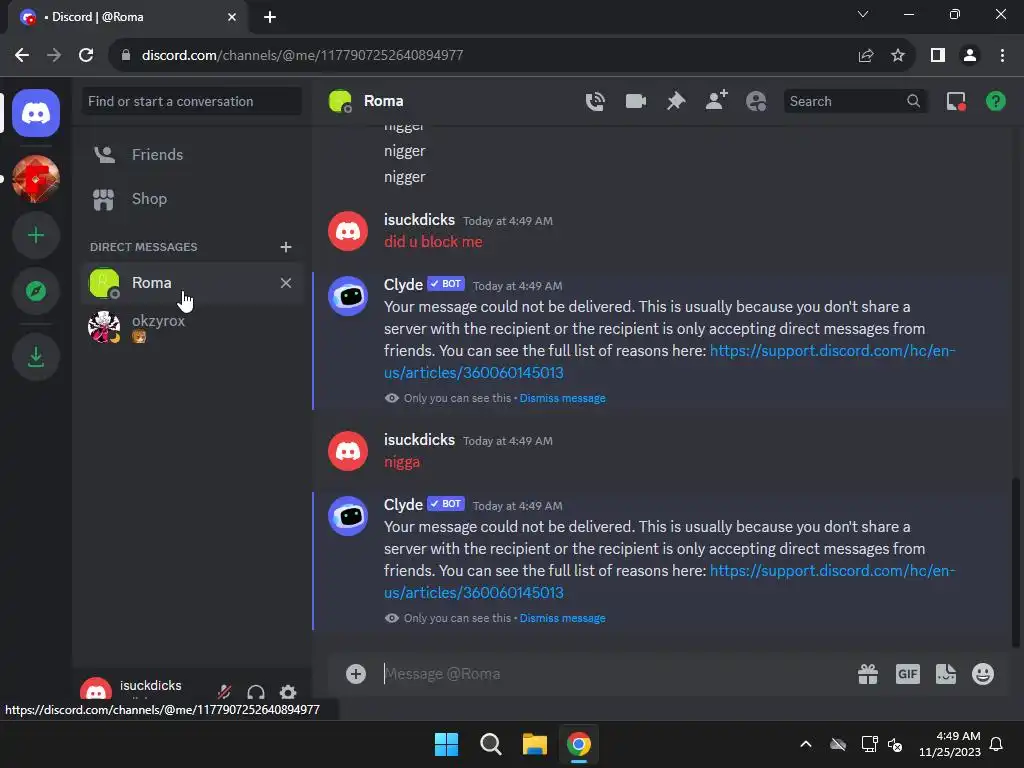Click the chat Search field
Screen dimensions: 1024x768
855,101
